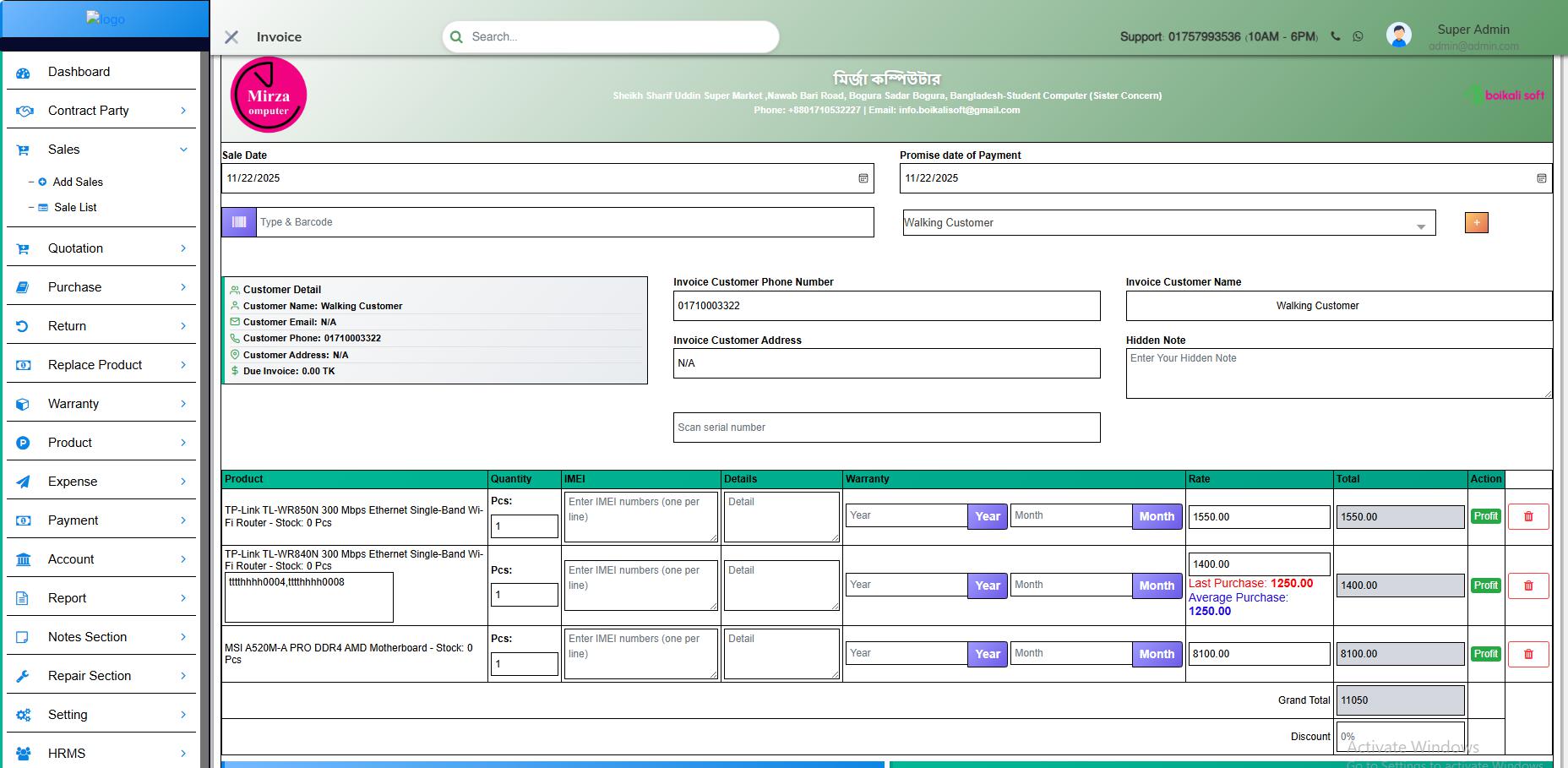Open the Repair Section wrench icon
Viewport: 1568px width, 768px height.
pyautogui.click(x=23, y=675)
